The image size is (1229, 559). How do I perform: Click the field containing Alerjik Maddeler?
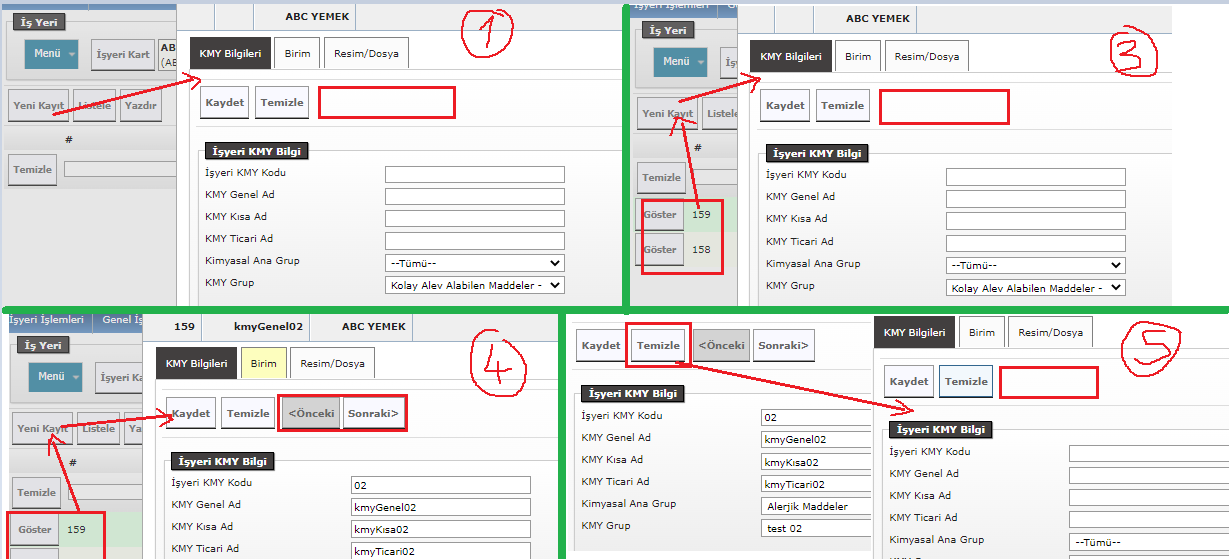(x=815, y=506)
